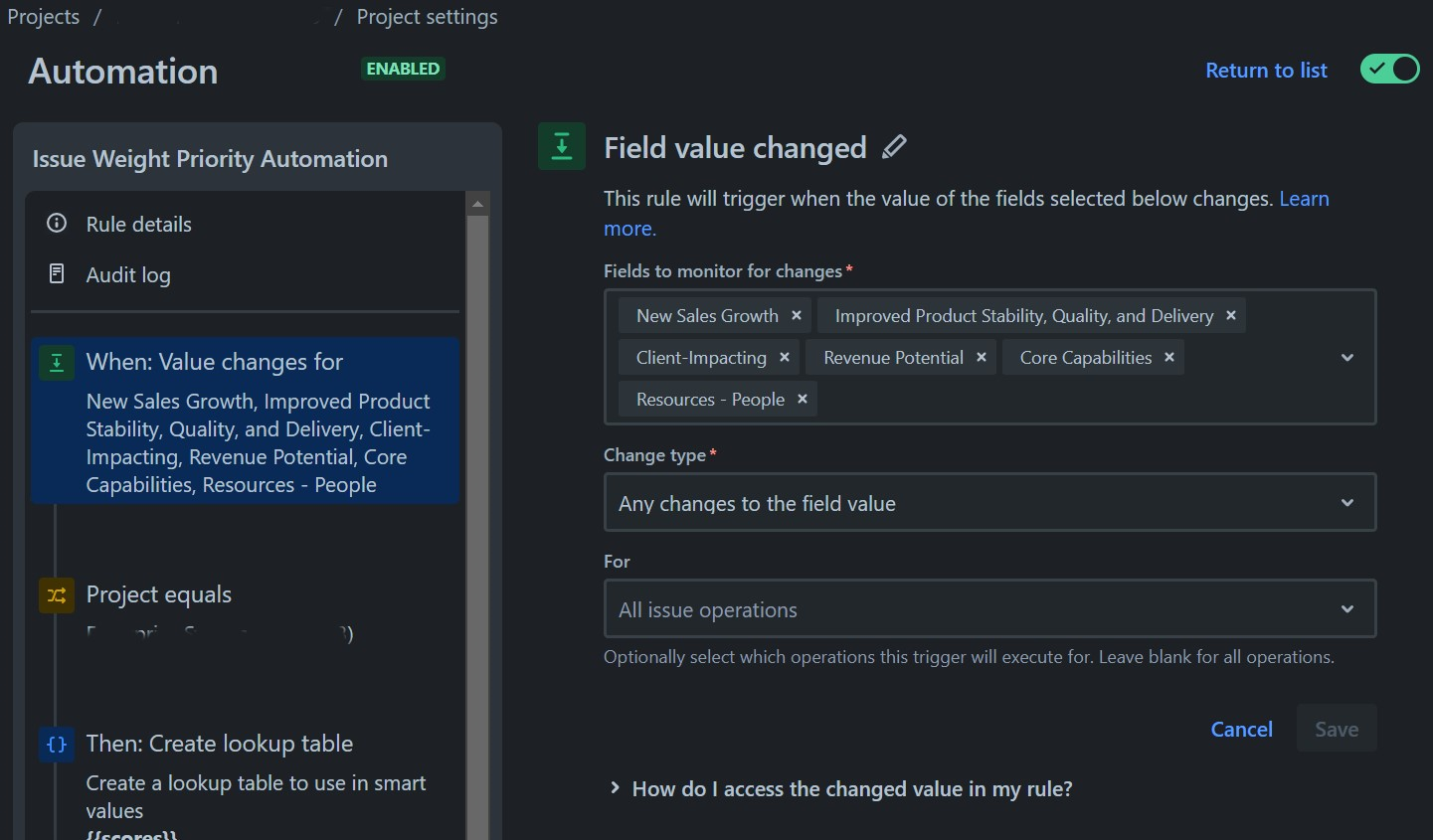Remove the Resources - People field tag
The width and height of the screenshot is (1433, 840).
(x=802, y=399)
